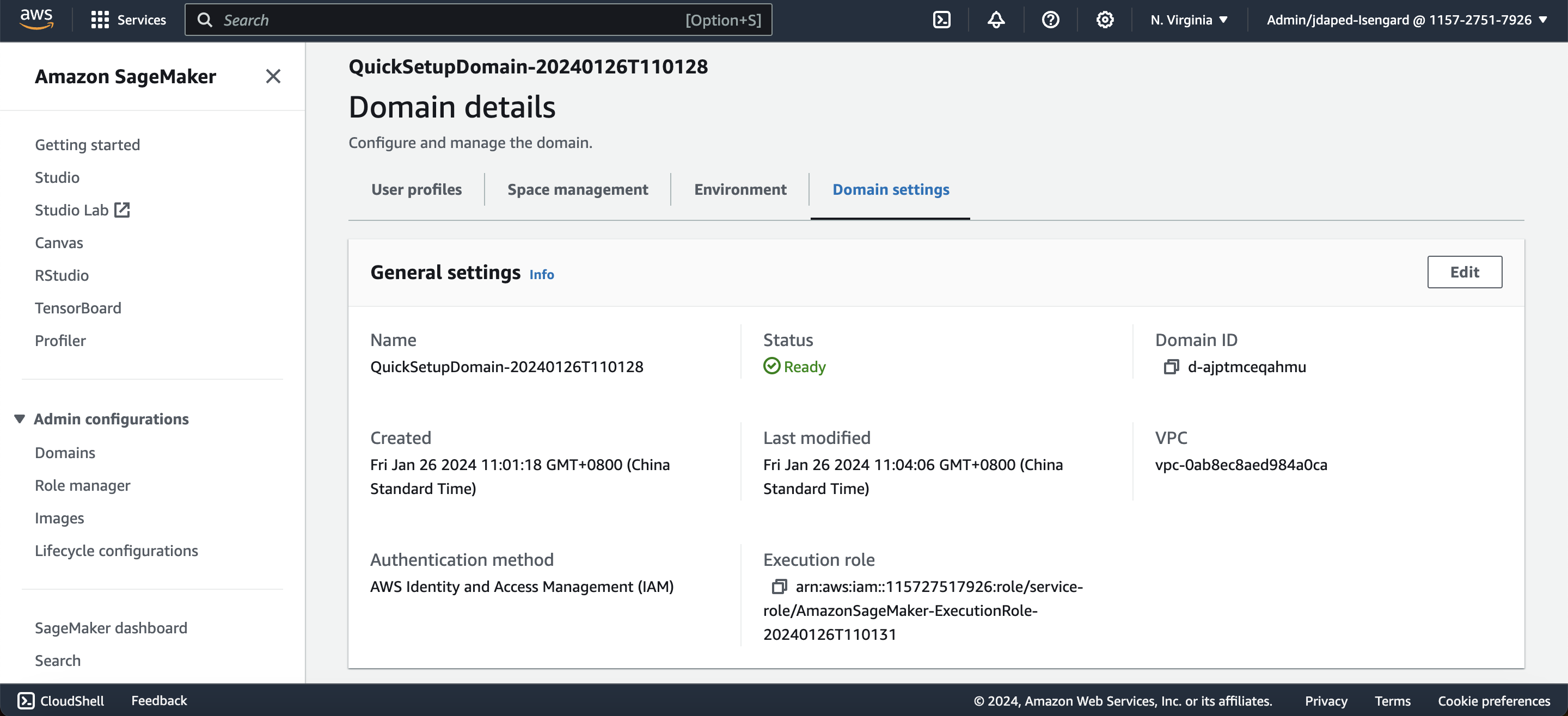Open CloudShell from top navigation icon
This screenshot has width=1568, height=716.
point(941,20)
